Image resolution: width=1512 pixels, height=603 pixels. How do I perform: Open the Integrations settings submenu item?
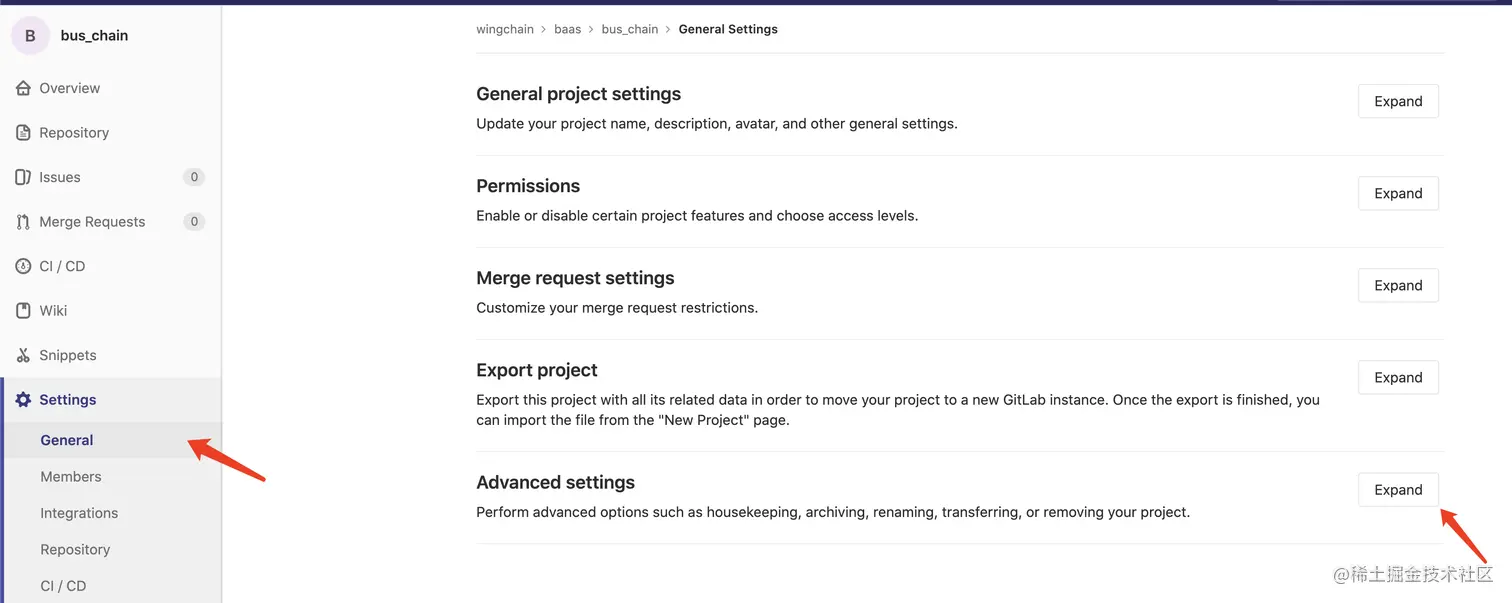point(79,513)
